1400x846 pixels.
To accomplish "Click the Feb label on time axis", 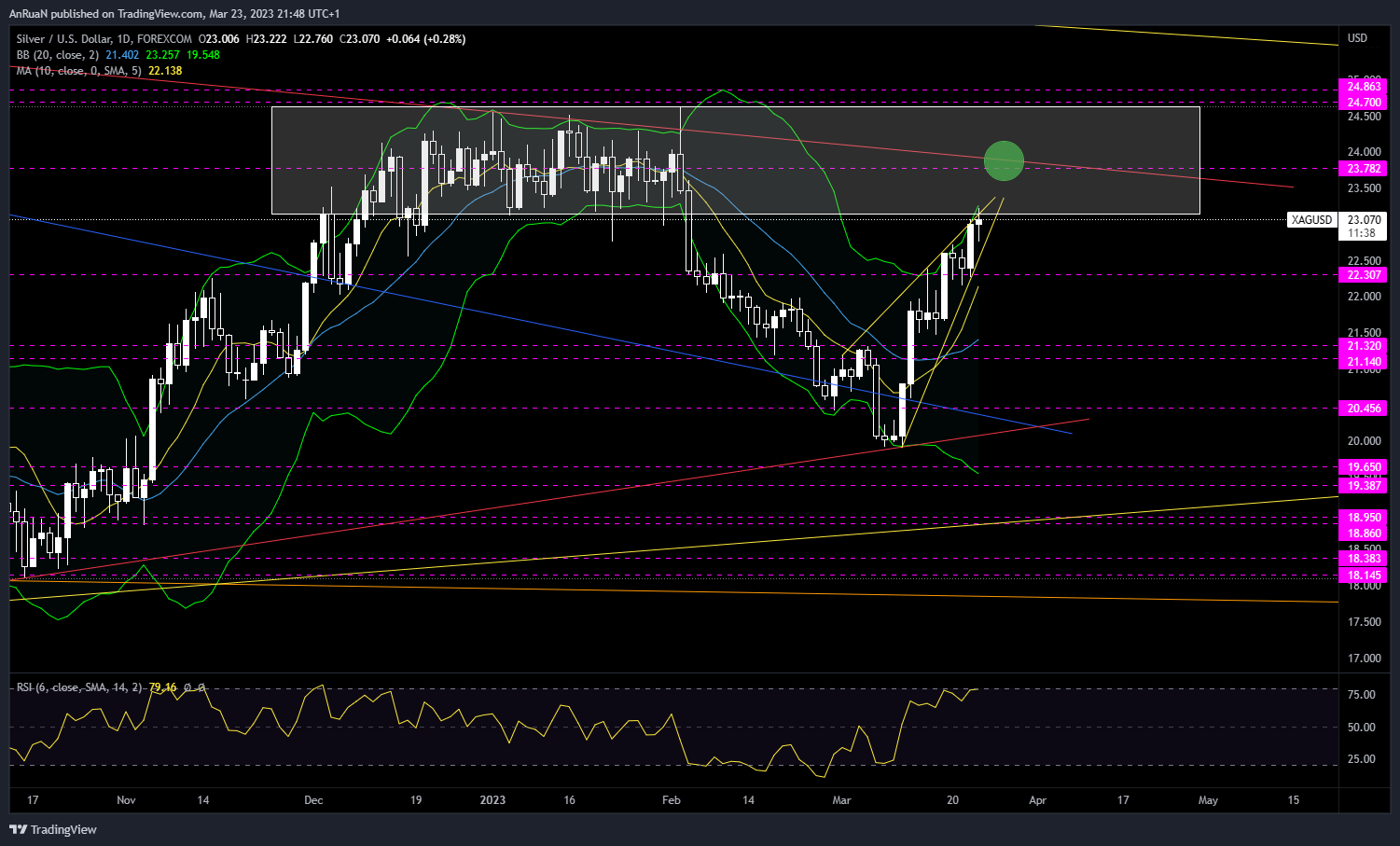I will [x=671, y=800].
